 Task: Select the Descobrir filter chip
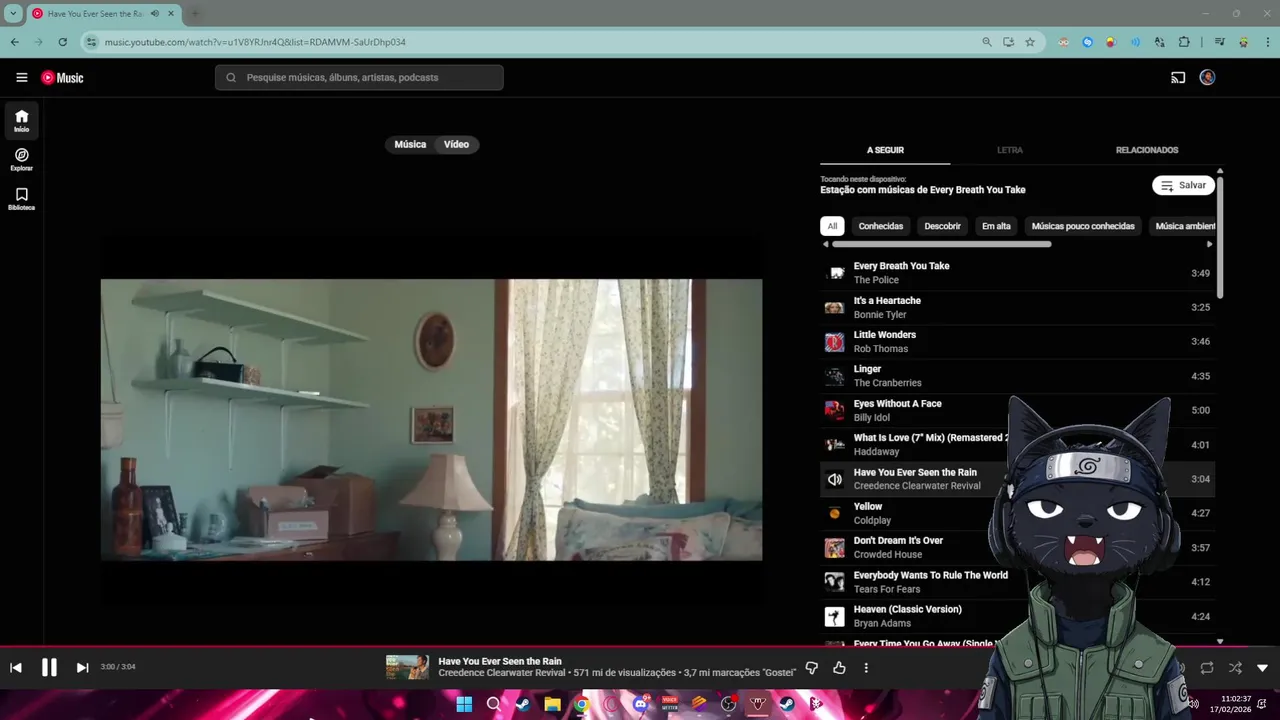(942, 226)
